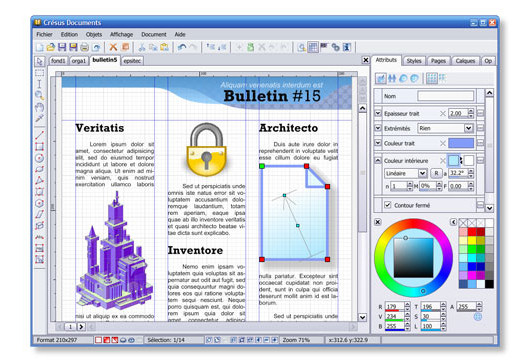Select the hand pan tool
The height and width of the screenshot is (362, 530).
40,107
